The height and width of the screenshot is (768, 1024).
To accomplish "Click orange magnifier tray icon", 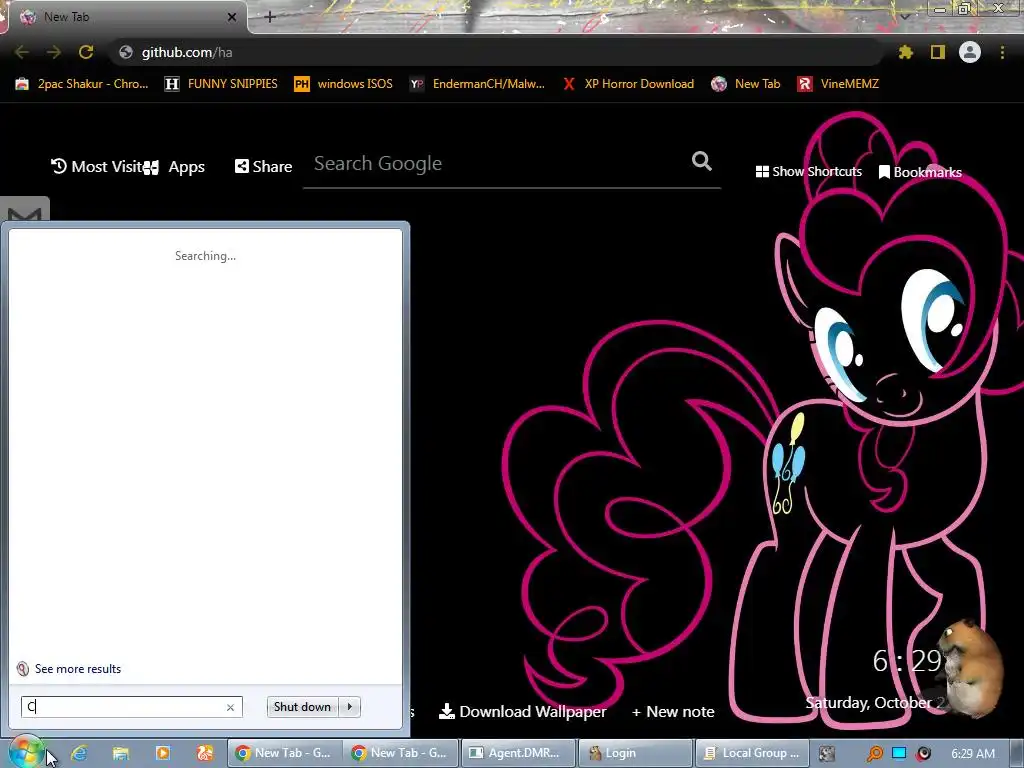I will coord(875,754).
